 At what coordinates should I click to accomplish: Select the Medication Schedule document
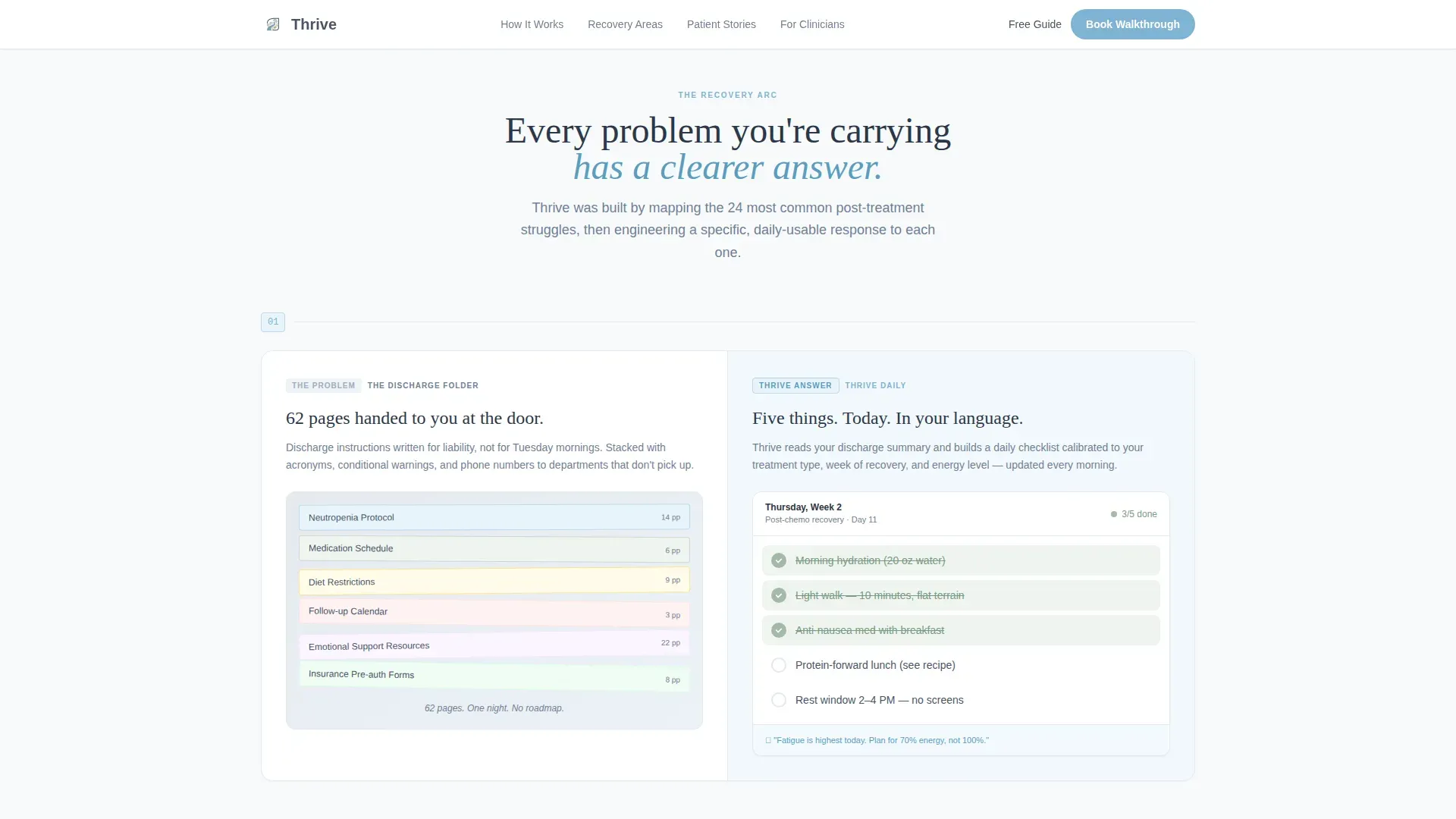click(x=494, y=549)
